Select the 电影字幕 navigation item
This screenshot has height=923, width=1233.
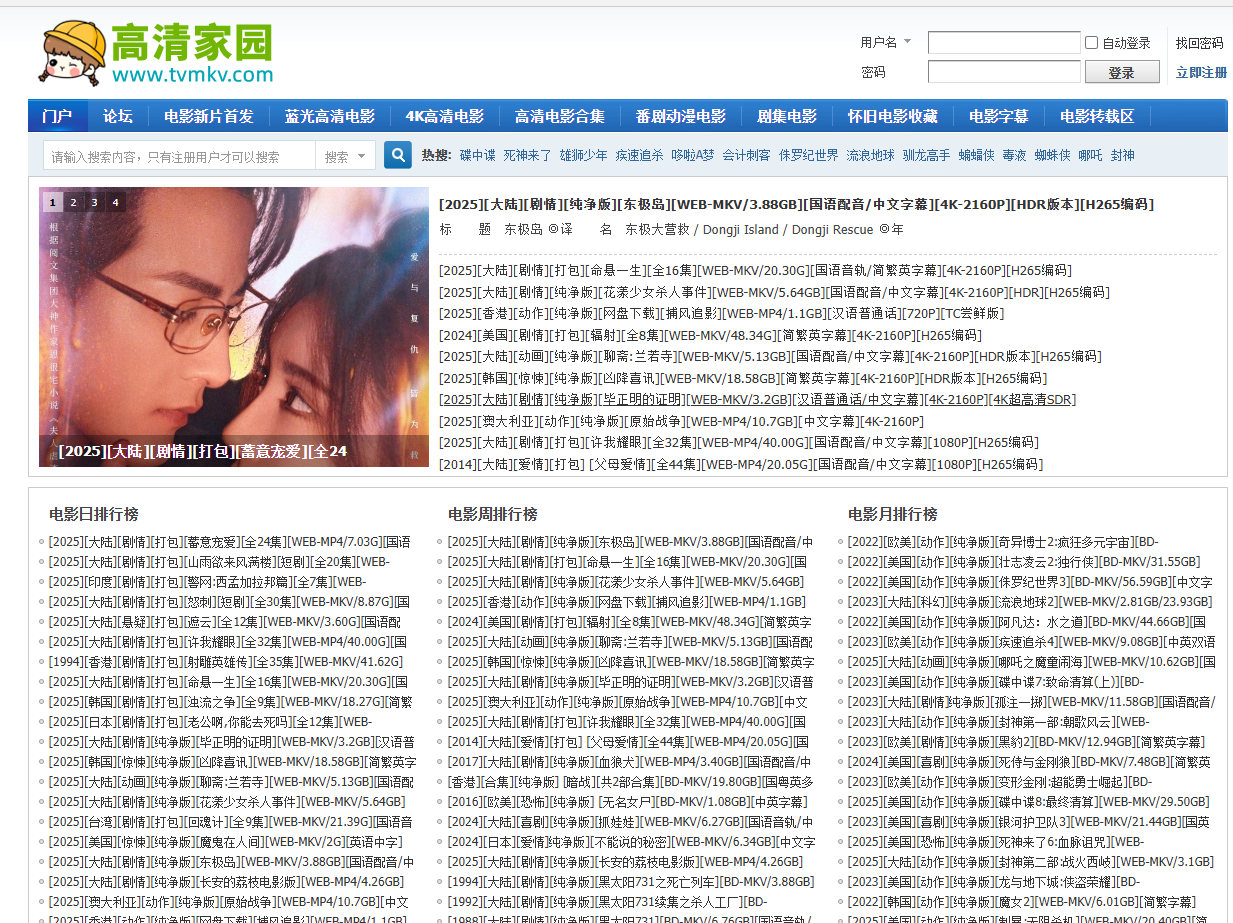coord(998,116)
